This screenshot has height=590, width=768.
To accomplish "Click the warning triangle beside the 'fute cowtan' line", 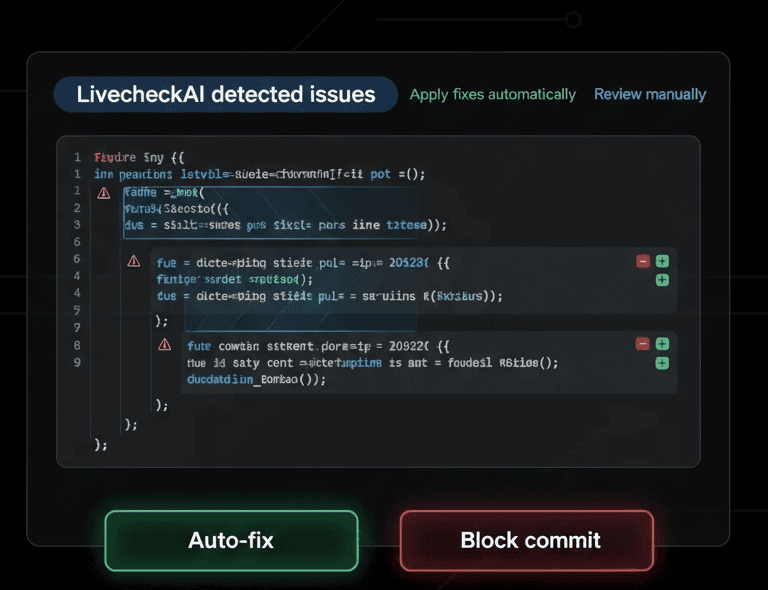I will click(x=165, y=345).
